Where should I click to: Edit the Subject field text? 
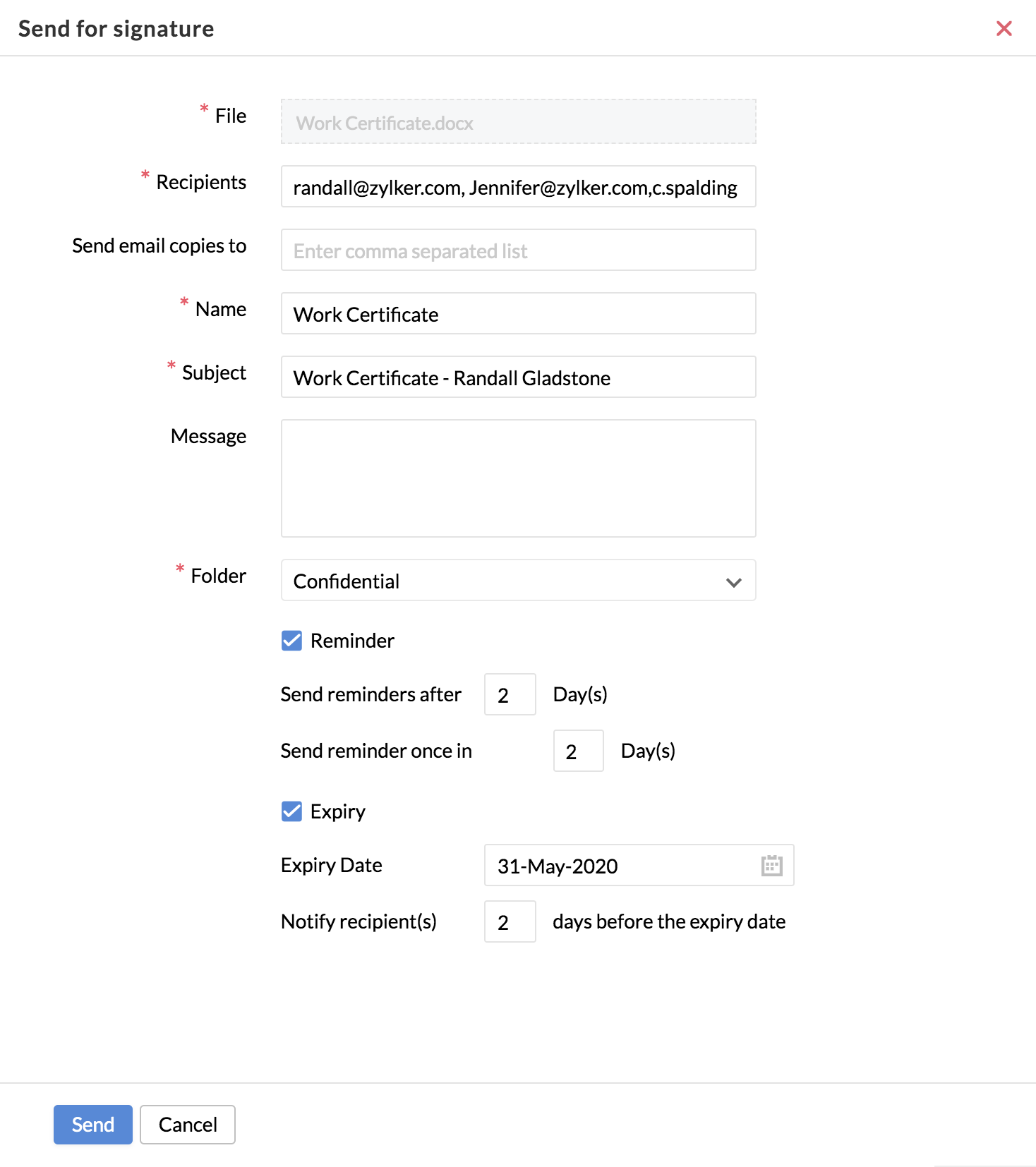[x=519, y=377]
